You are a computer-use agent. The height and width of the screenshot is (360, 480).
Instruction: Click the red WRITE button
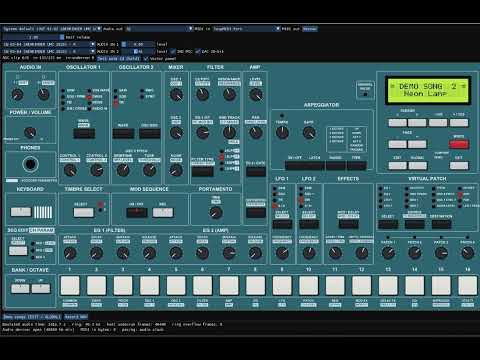pos(459,144)
